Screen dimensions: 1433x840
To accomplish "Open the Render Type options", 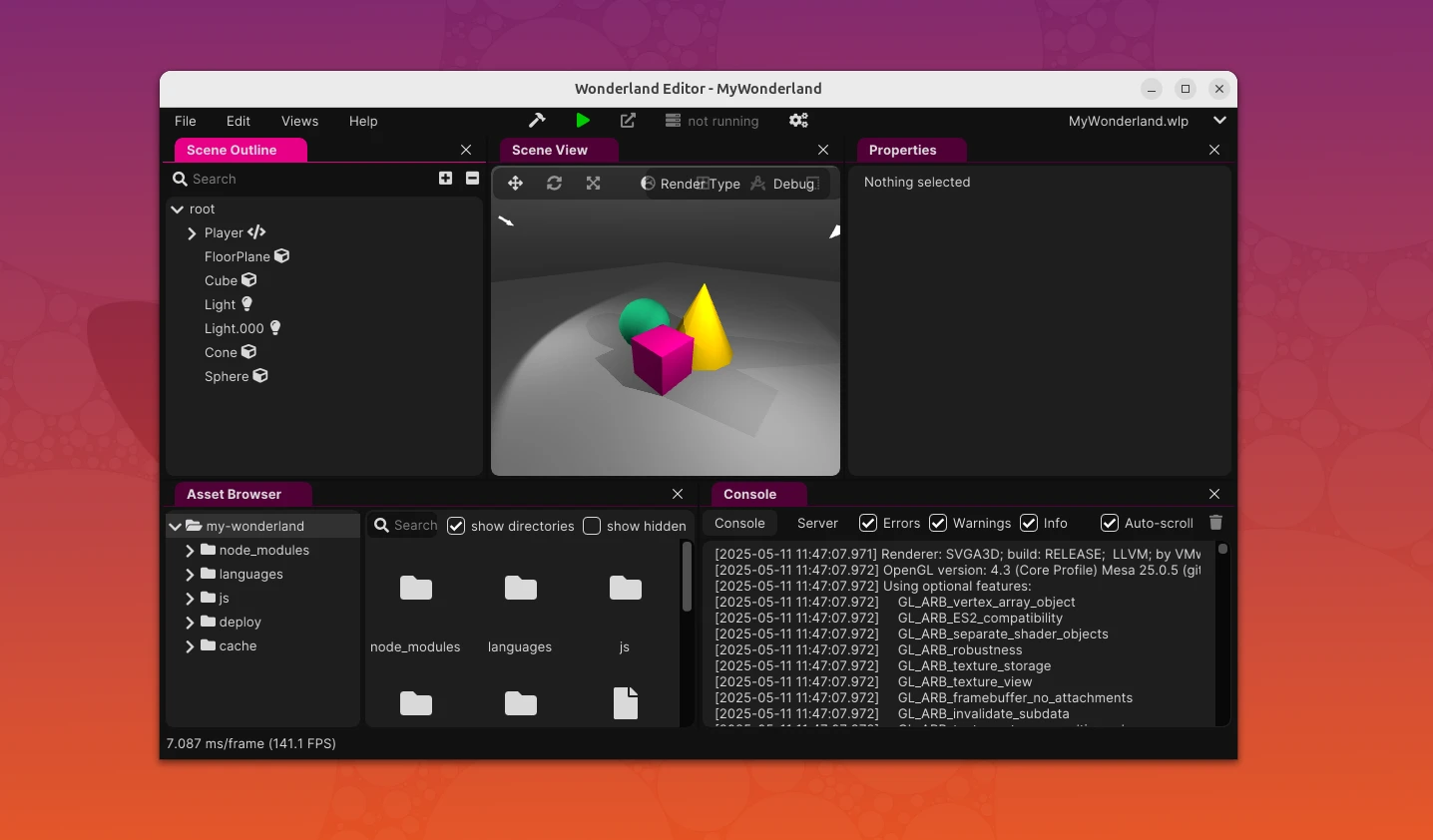I will [699, 184].
